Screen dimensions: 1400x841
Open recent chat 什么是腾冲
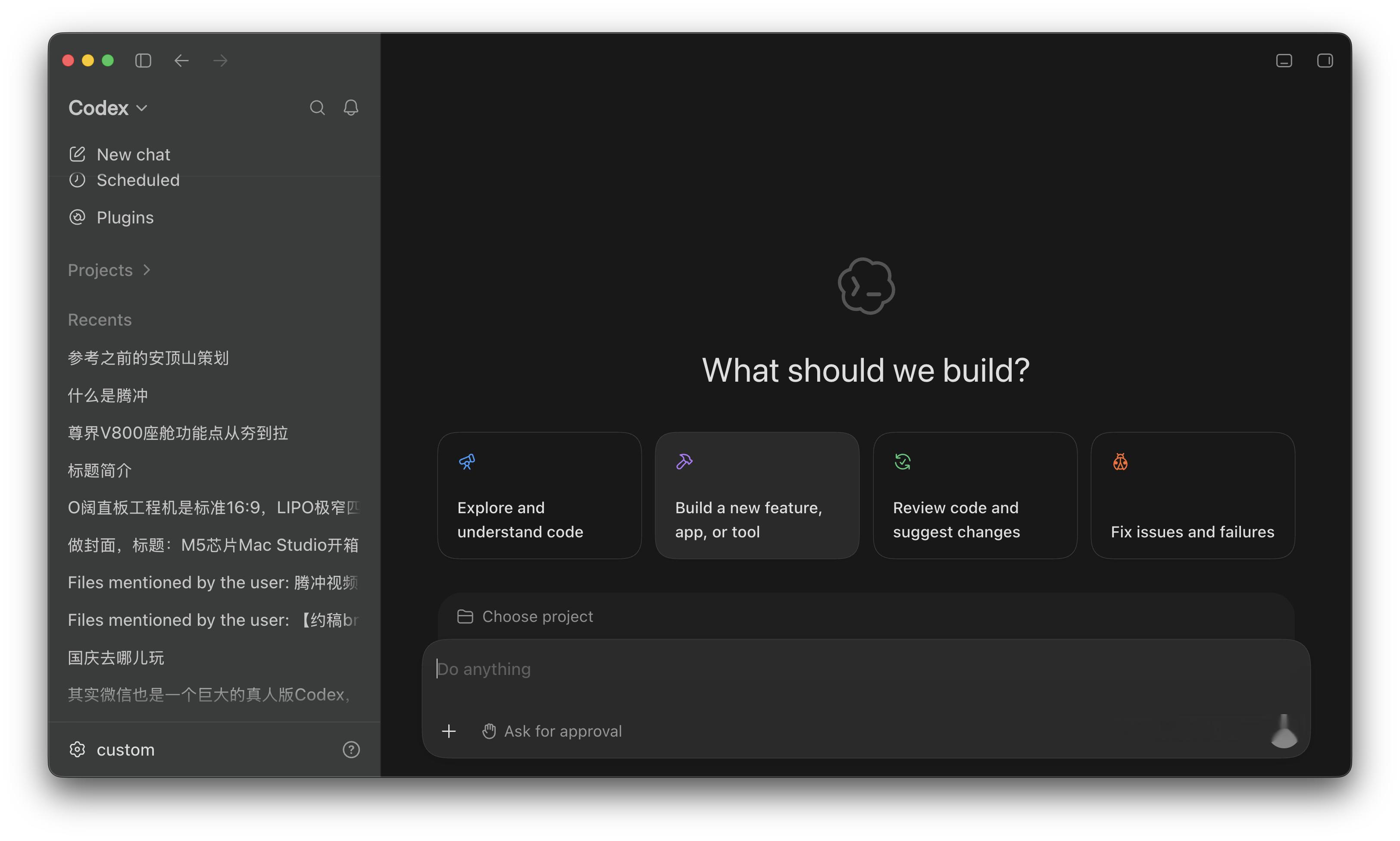[x=214, y=395]
